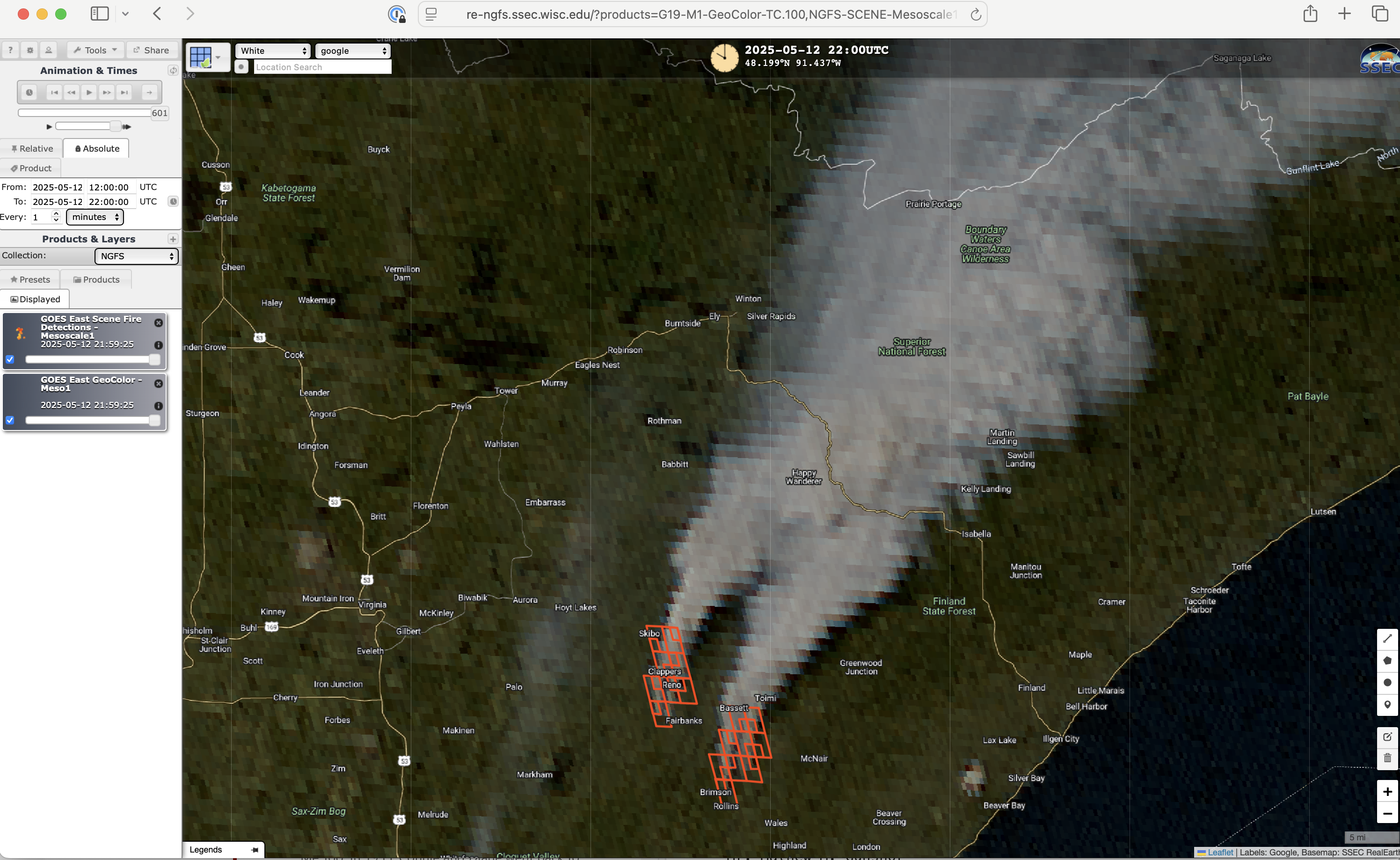Show info for Fire Detections Mesoscale1 layer
Screen dimensions: 1400x860
pos(159,345)
